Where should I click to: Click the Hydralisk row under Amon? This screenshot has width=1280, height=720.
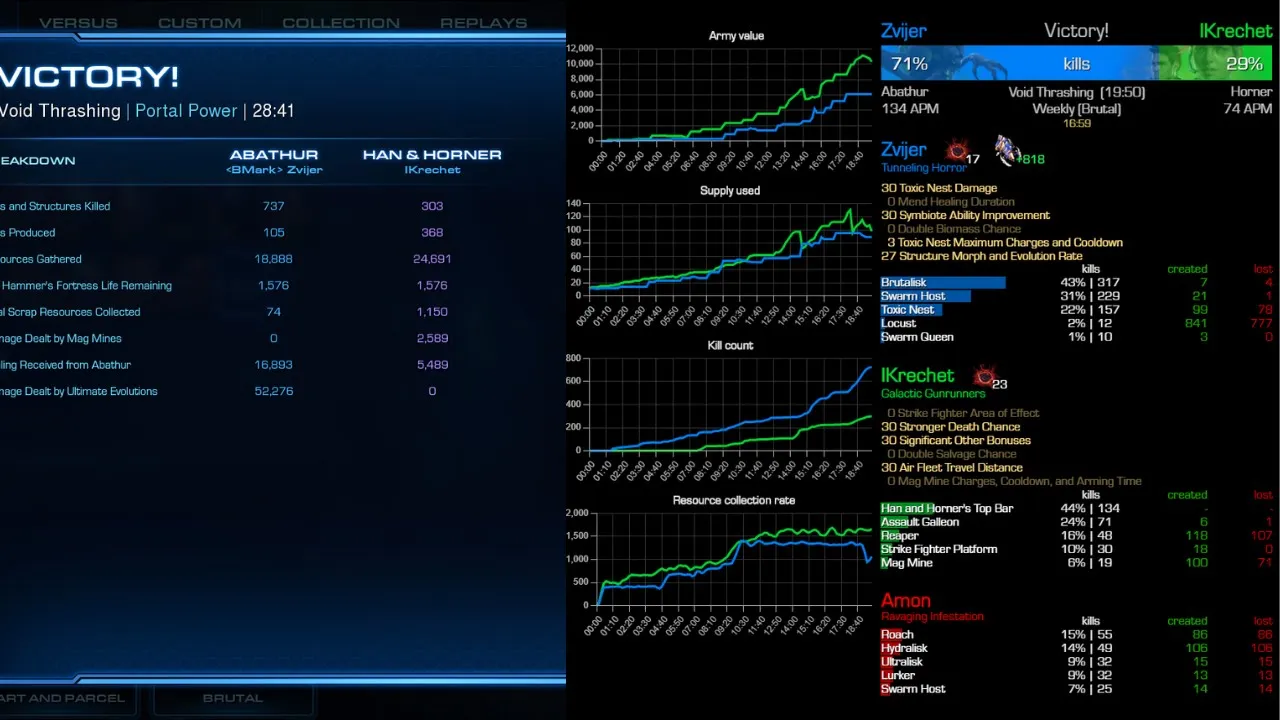[x=1076, y=648]
